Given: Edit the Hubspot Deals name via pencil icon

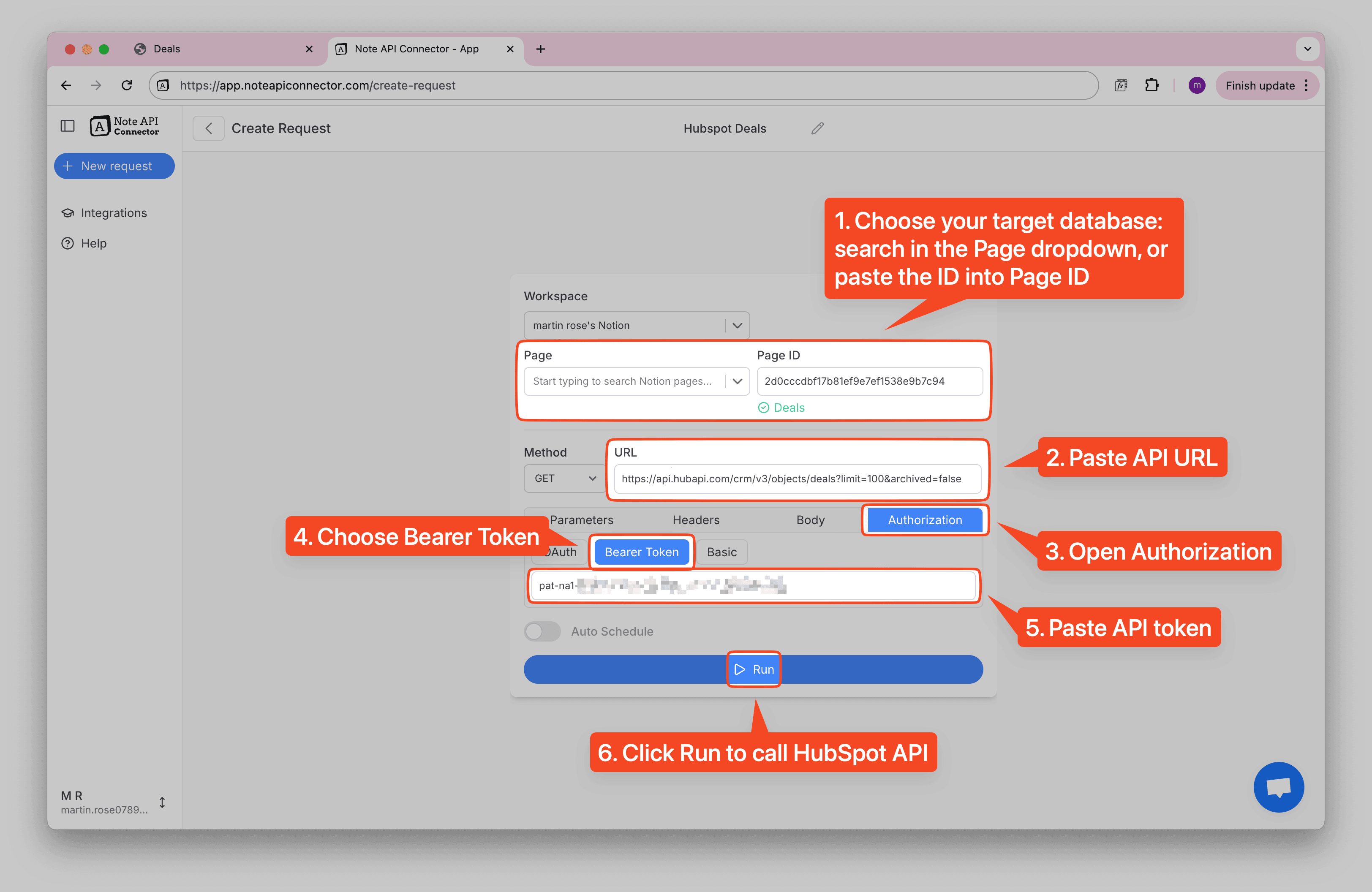Looking at the screenshot, I should (817, 128).
